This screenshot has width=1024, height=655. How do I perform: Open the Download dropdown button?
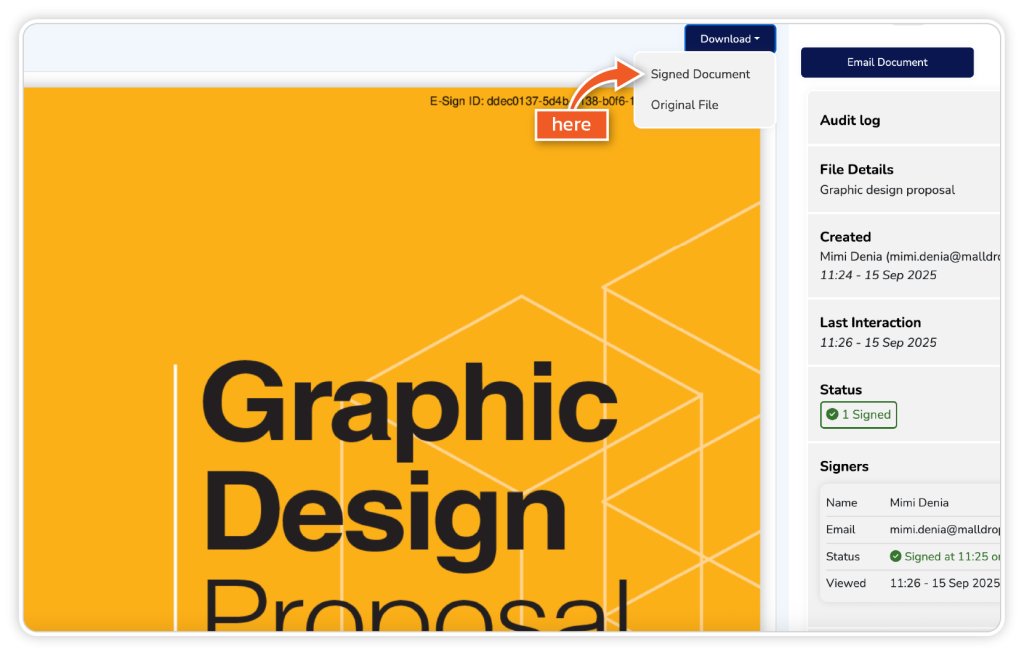pos(730,39)
